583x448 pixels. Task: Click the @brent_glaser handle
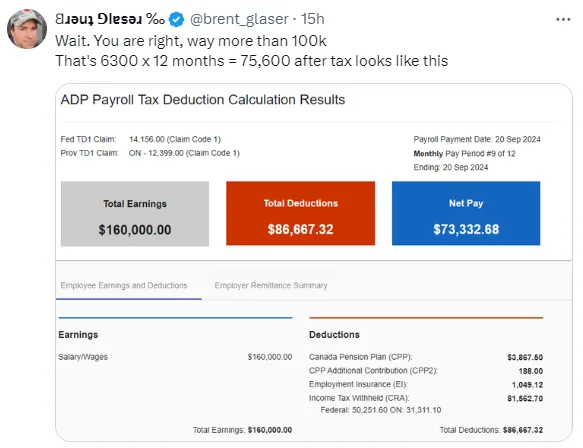tap(239, 19)
